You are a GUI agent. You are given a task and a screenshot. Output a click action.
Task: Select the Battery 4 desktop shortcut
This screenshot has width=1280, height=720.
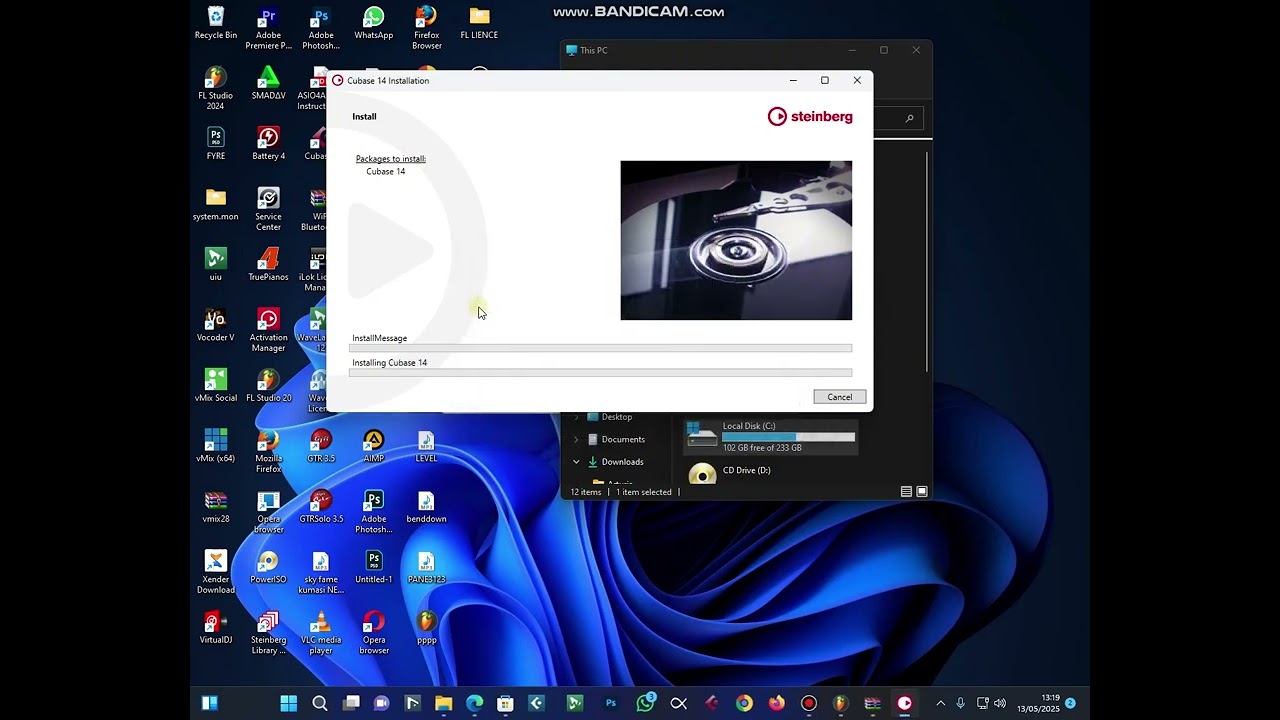(268, 144)
